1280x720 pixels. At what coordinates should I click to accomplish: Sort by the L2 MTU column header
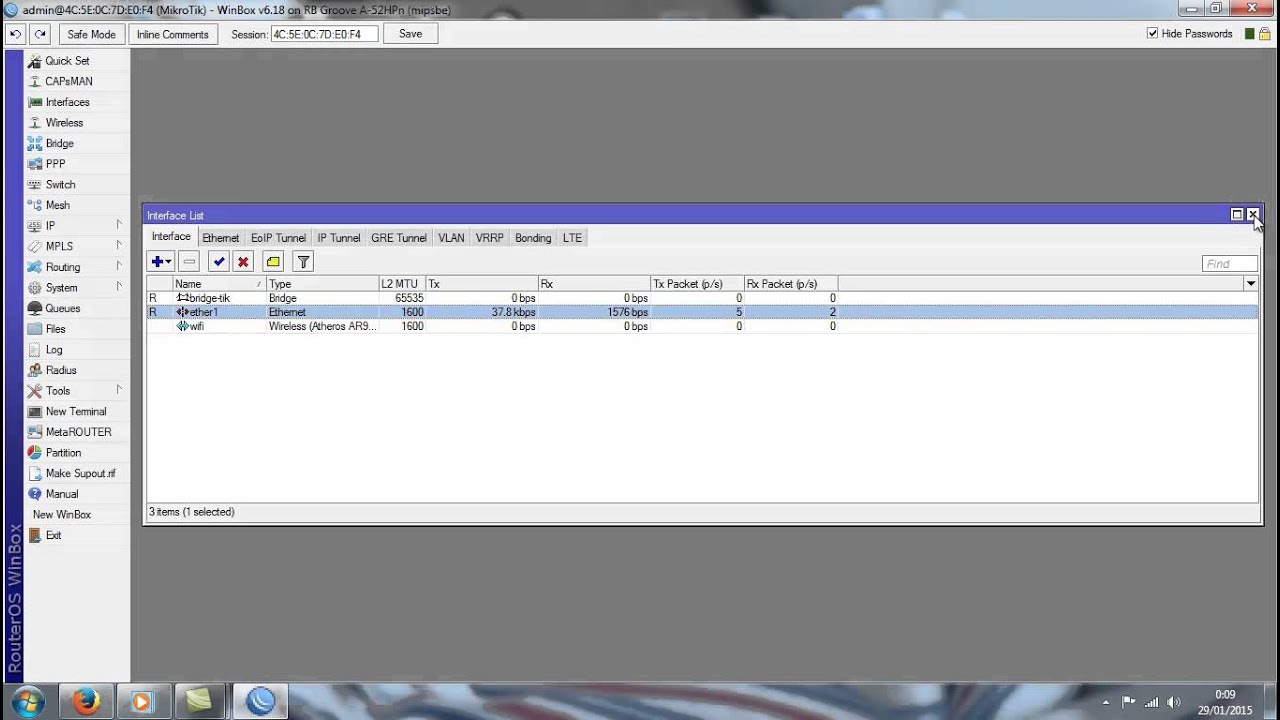402,284
